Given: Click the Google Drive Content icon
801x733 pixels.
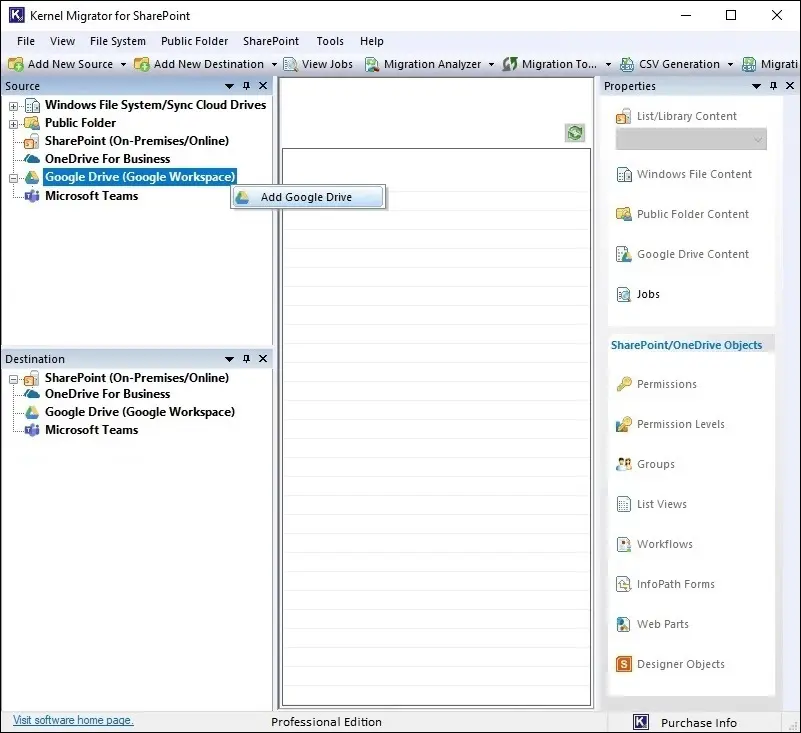Looking at the screenshot, I should tap(624, 254).
